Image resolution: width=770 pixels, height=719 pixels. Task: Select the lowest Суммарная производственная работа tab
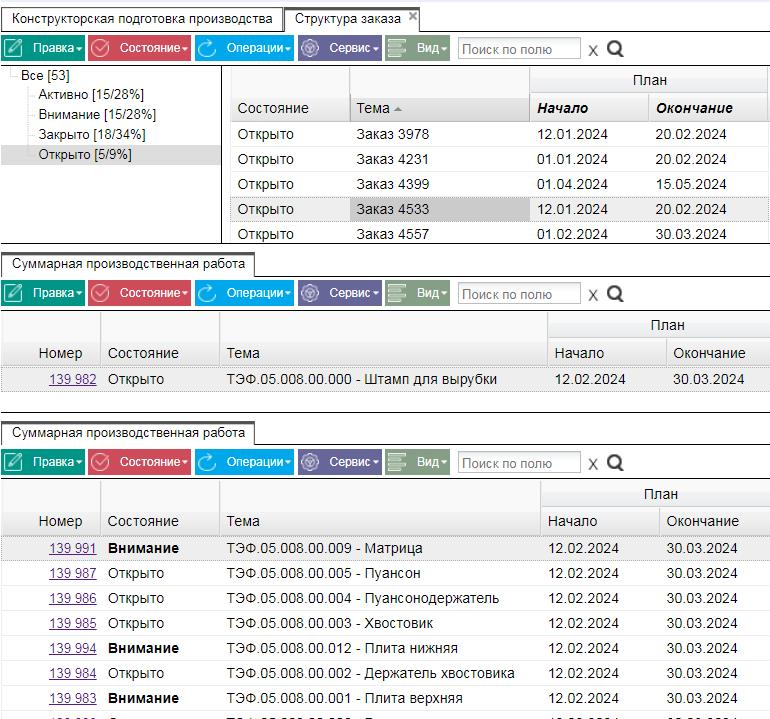128,433
